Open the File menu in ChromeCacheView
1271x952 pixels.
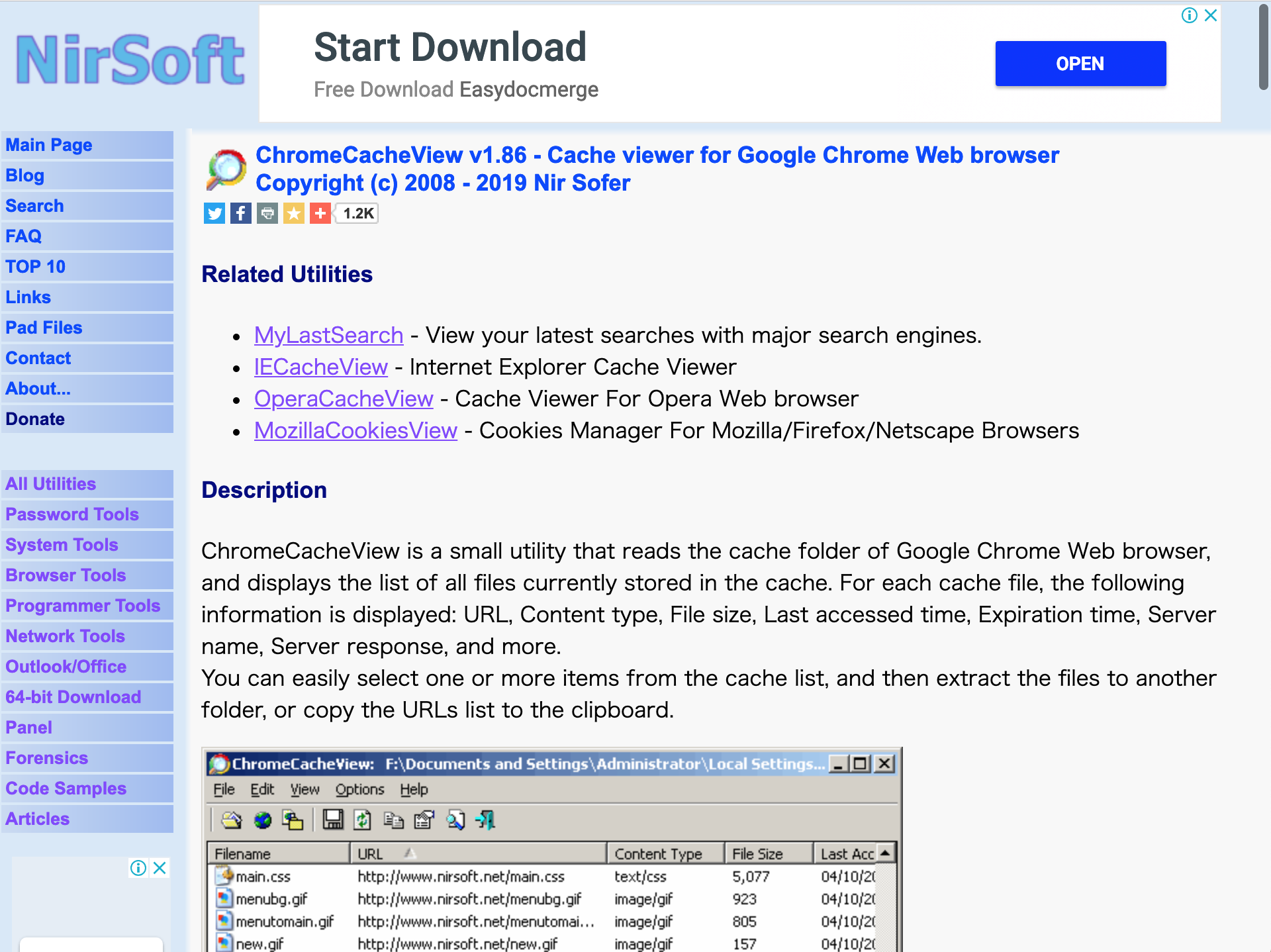[224, 789]
